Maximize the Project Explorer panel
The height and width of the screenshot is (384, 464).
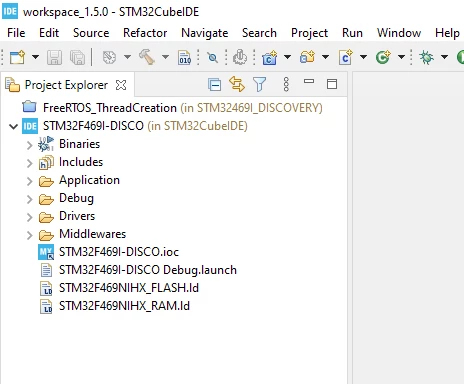point(332,84)
